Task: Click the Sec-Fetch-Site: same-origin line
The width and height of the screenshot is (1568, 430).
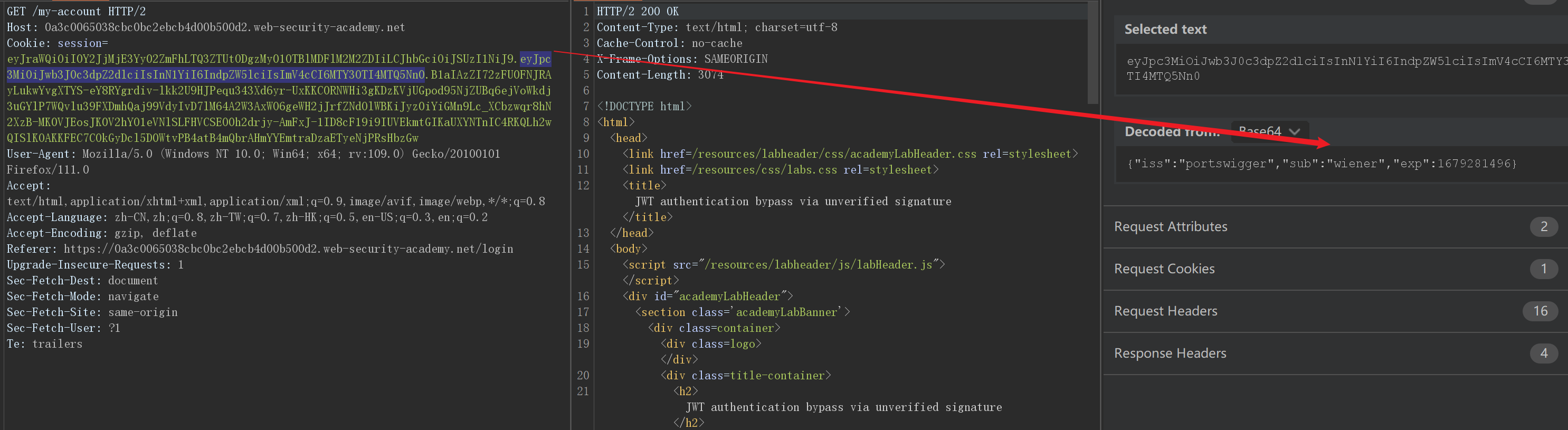Action: tap(92, 312)
